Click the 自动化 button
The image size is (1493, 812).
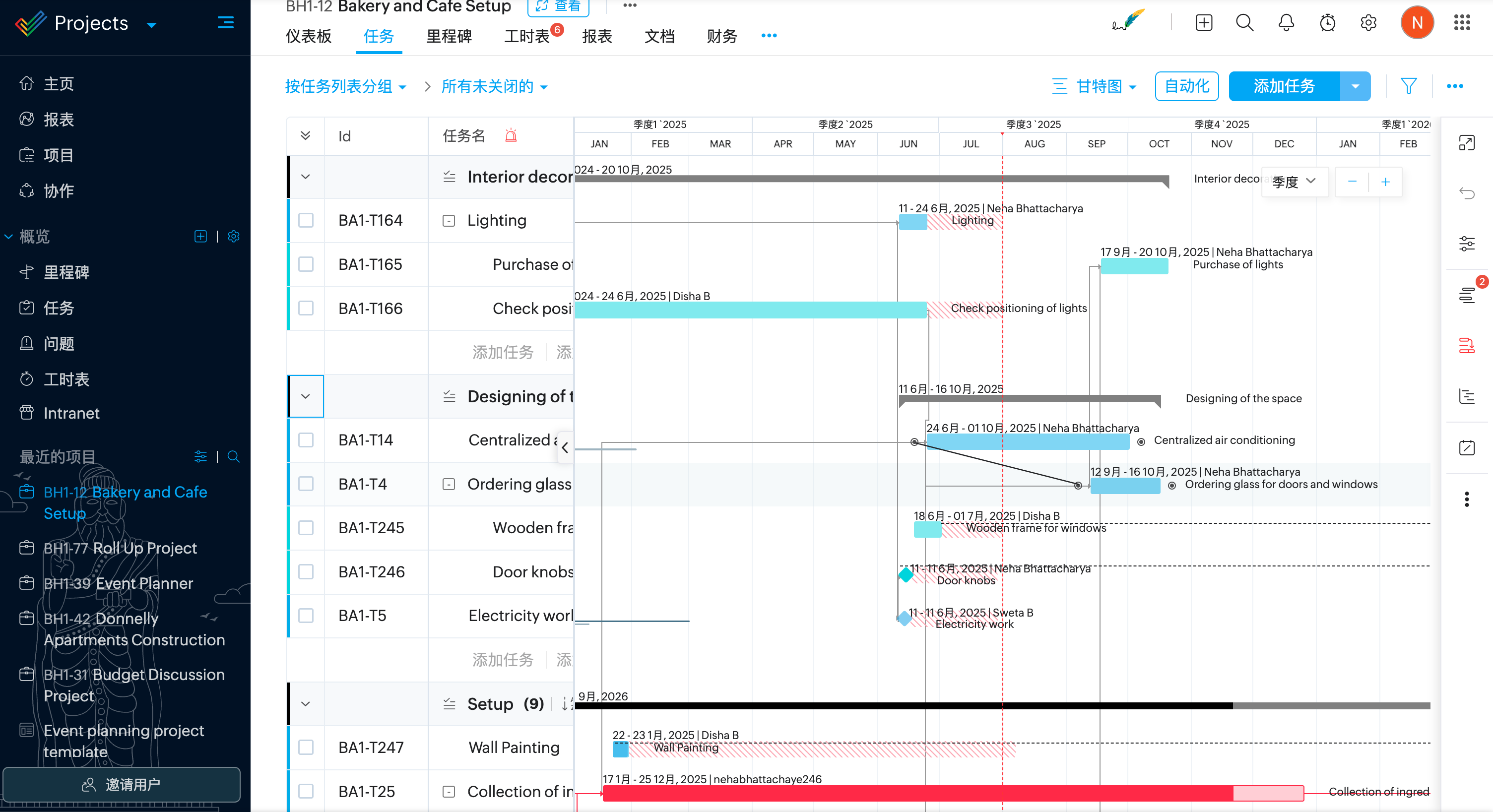[x=1186, y=86]
